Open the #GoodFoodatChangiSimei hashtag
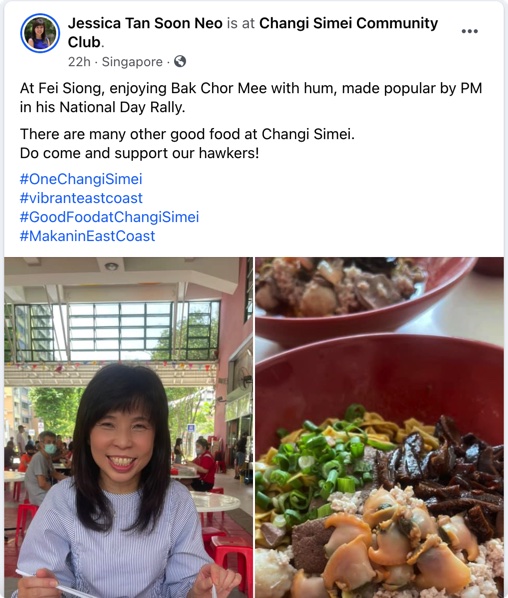 [109, 217]
